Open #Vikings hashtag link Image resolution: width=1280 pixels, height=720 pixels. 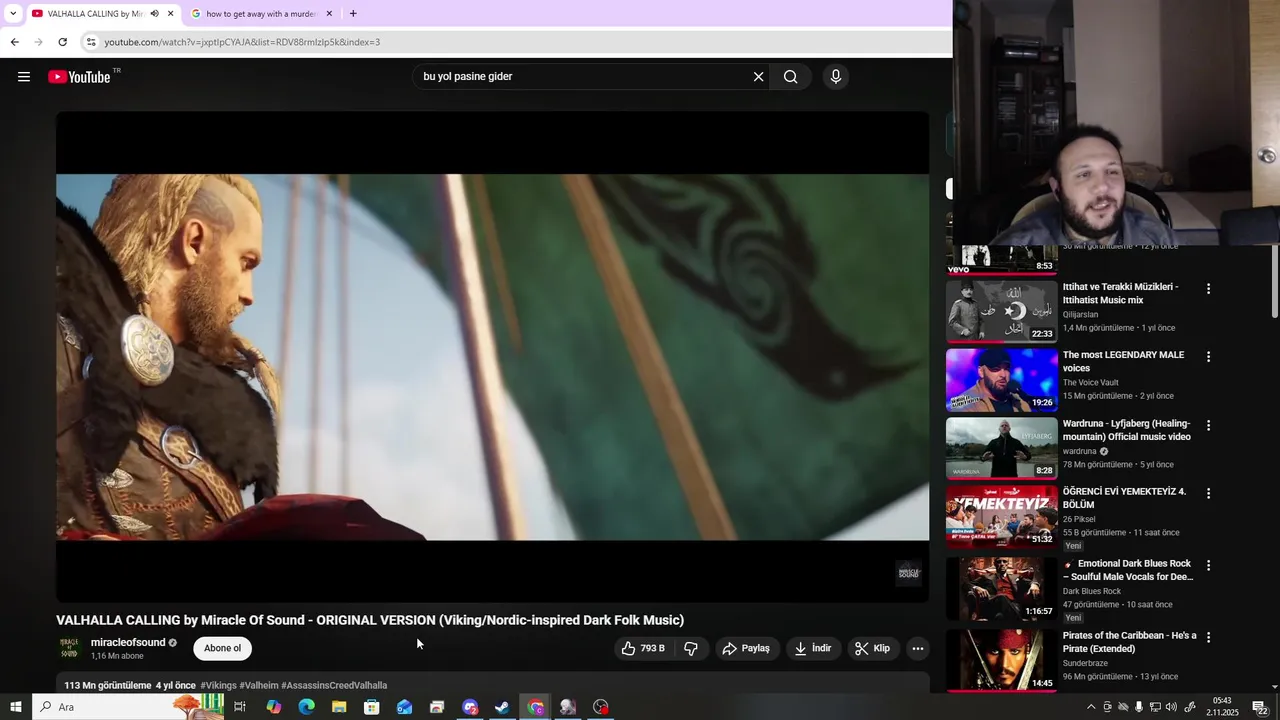(218, 685)
